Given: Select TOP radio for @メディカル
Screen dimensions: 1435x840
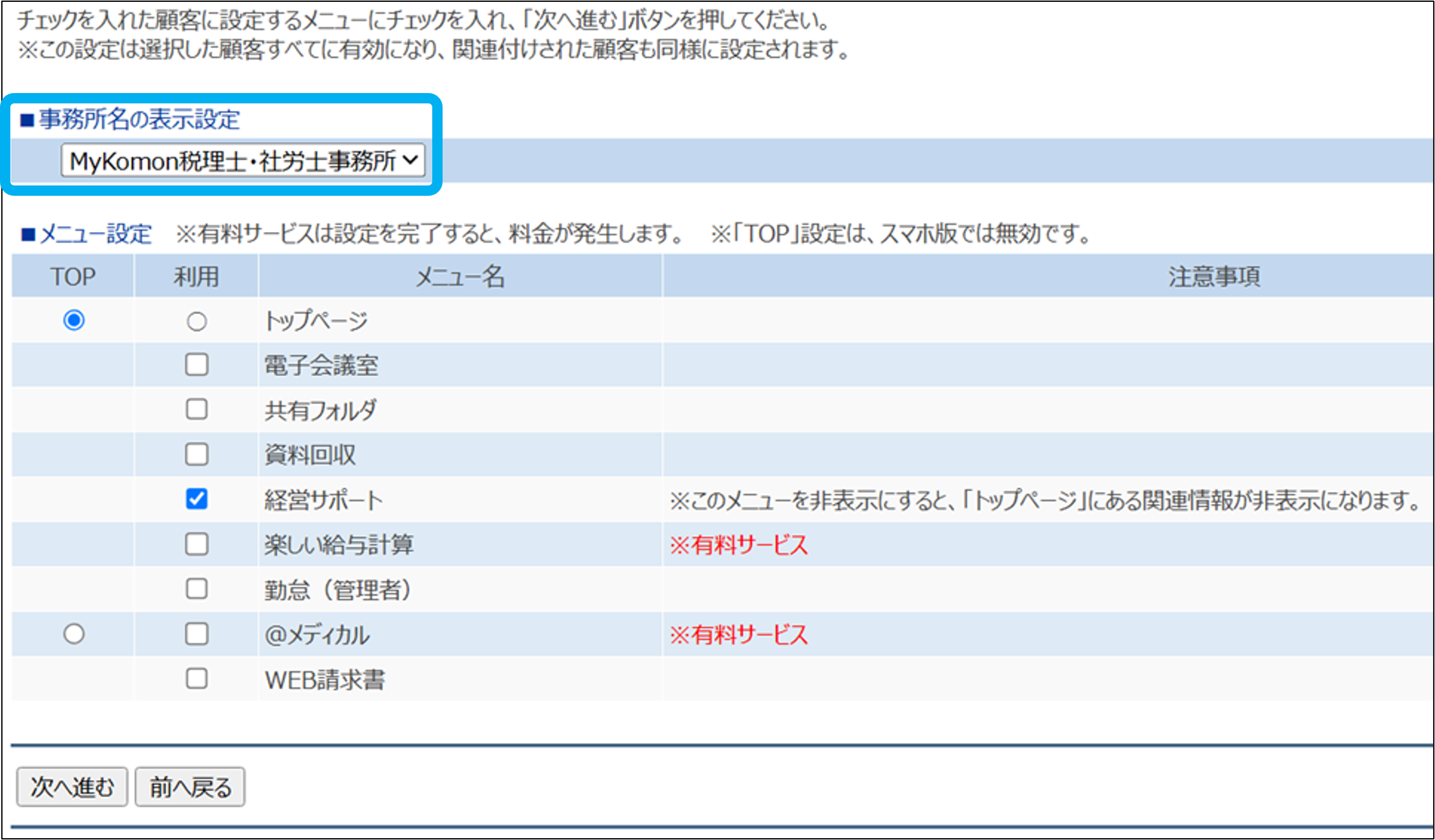Looking at the screenshot, I should pos(74,634).
